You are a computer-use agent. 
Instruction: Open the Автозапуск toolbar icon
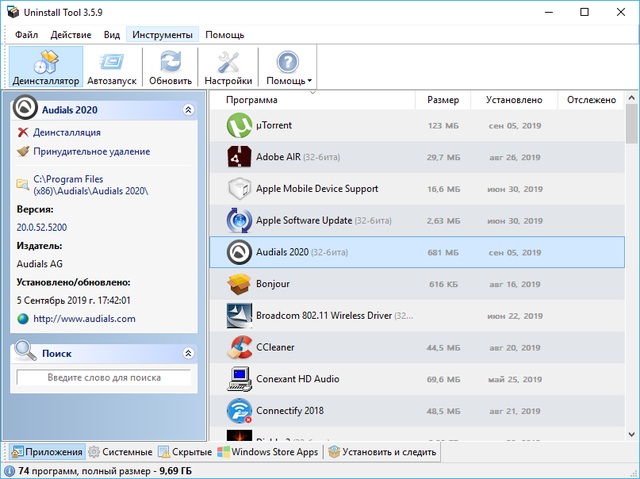(x=112, y=61)
